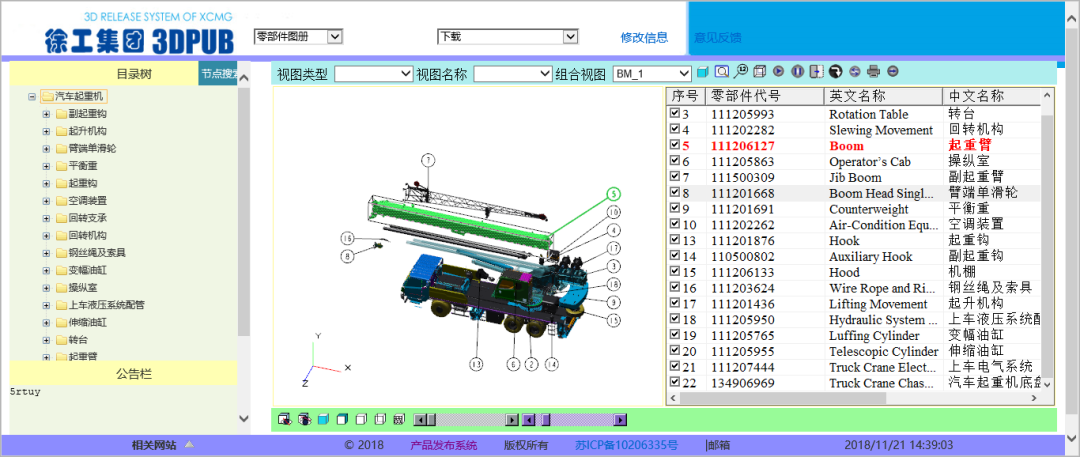Click the cyan 3D cube icon in top toolbar

point(702,72)
